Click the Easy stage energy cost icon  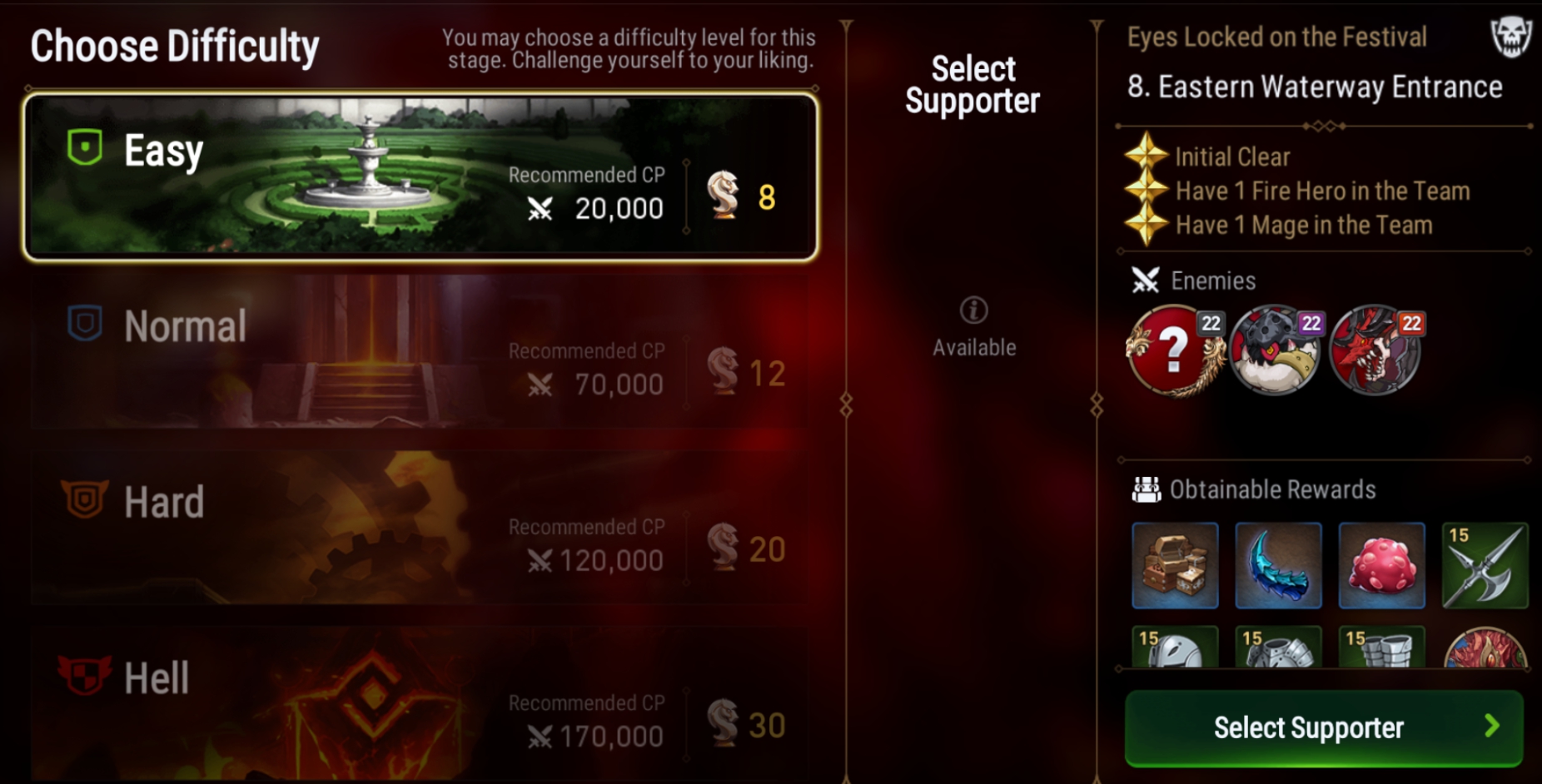pyautogui.click(x=722, y=195)
